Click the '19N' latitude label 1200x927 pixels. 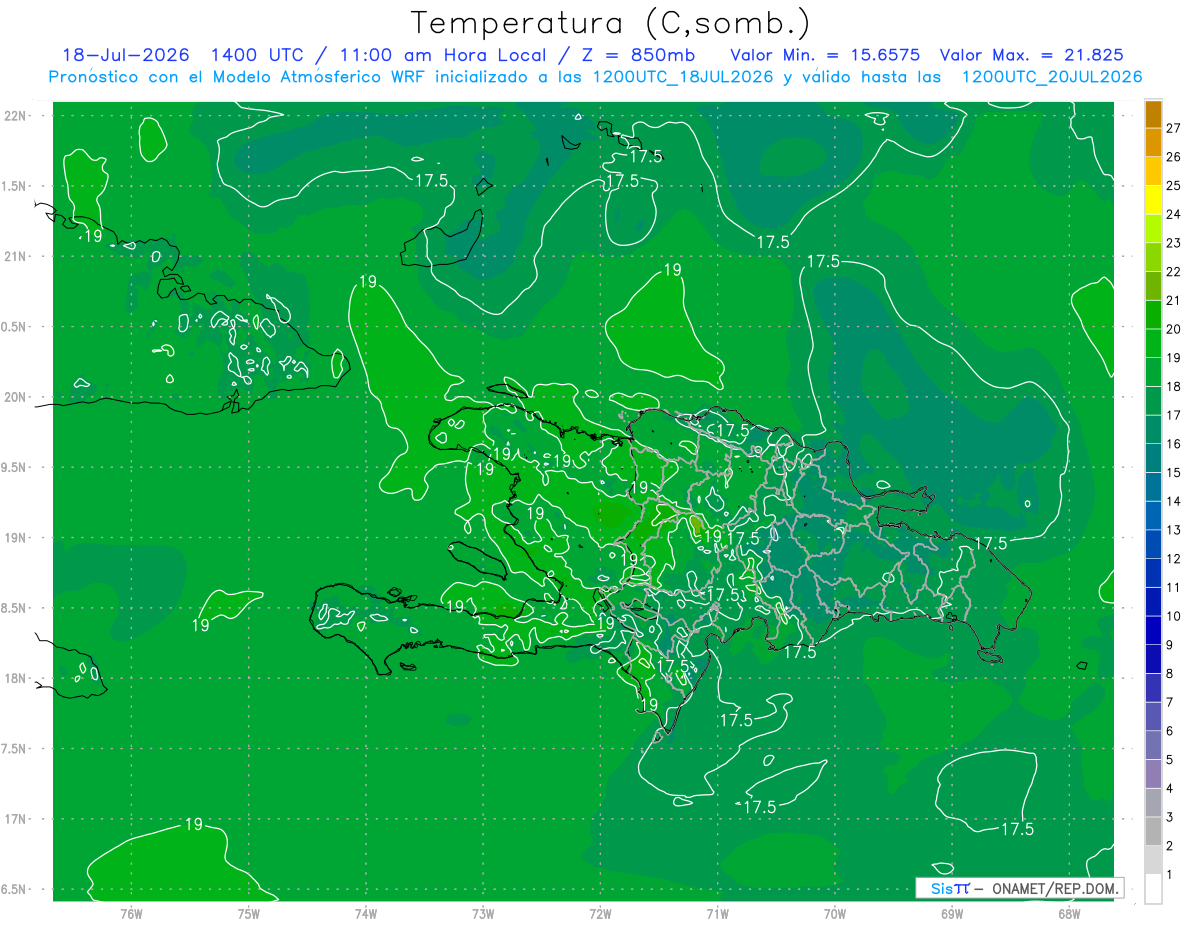click(x=17, y=537)
